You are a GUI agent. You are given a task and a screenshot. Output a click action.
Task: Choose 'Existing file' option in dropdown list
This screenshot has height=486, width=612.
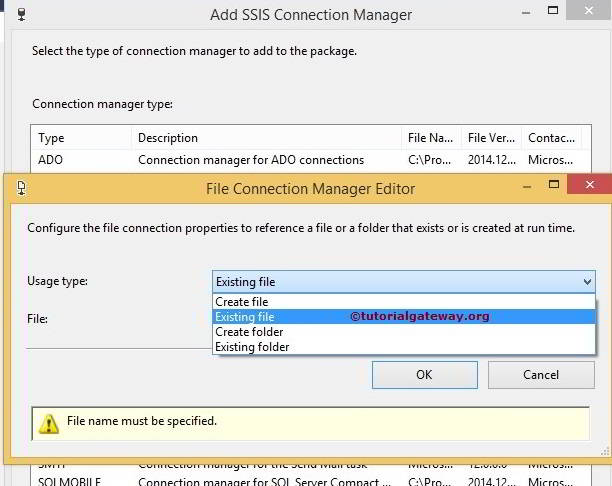click(404, 317)
